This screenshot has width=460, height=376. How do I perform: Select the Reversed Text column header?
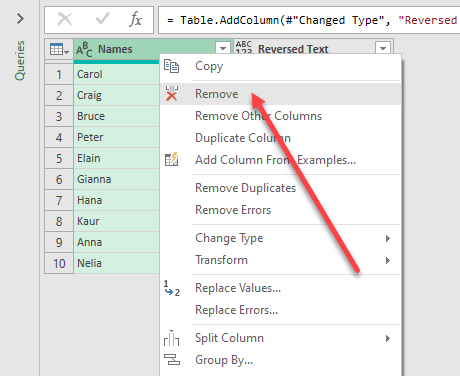pos(314,47)
